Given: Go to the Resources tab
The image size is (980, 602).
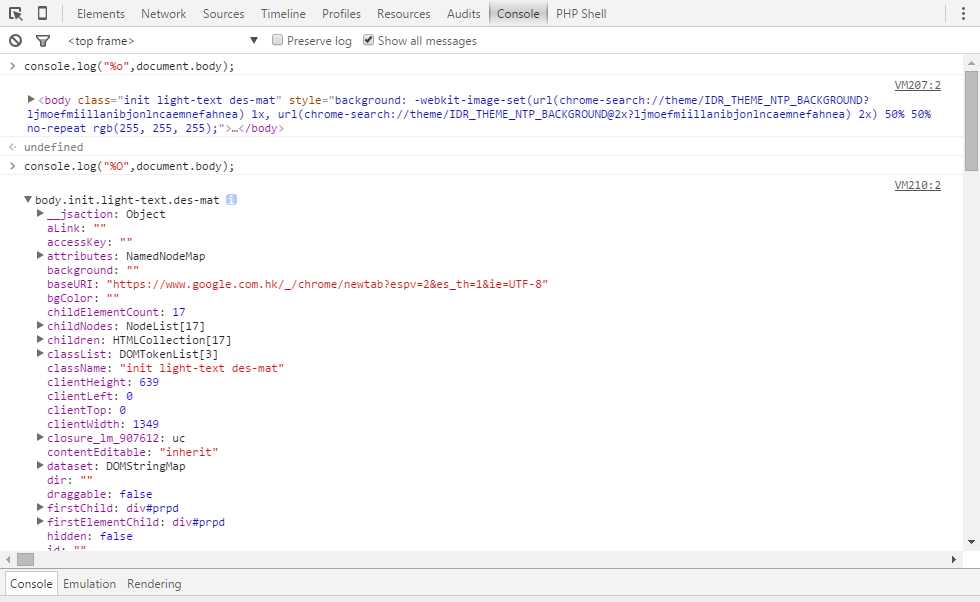Looking at the screenshot, I should click(x=404, y=14).
